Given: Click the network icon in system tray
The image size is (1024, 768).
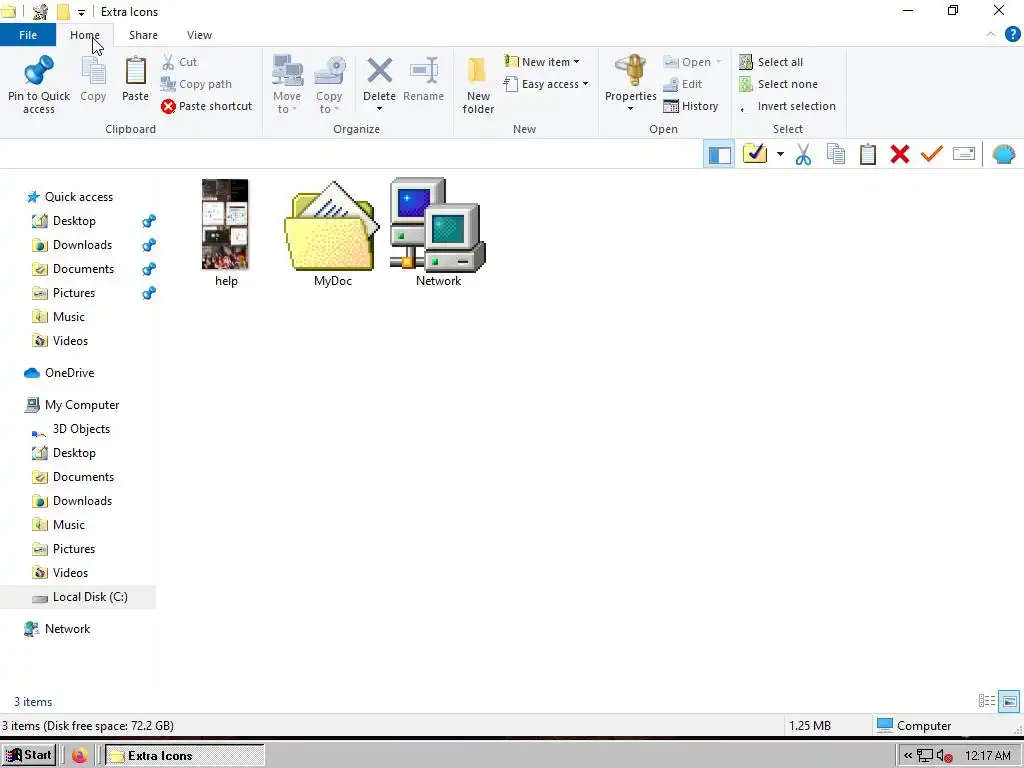Looking at the screenshot, I should tap(925, 756).
